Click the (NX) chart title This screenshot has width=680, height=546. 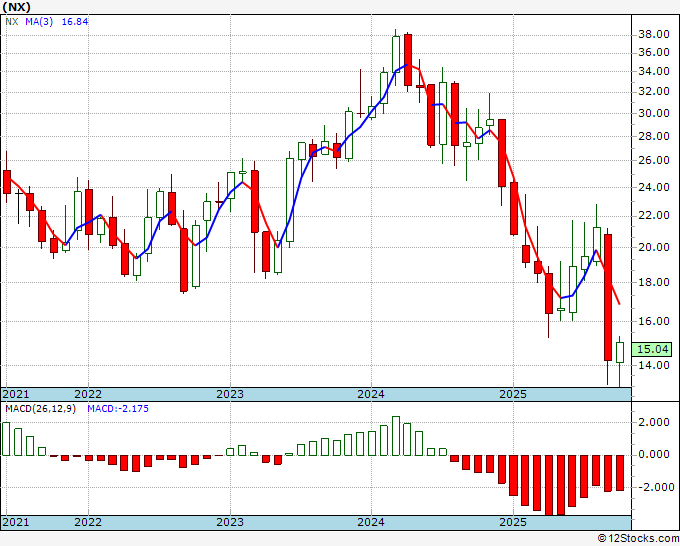16,7
